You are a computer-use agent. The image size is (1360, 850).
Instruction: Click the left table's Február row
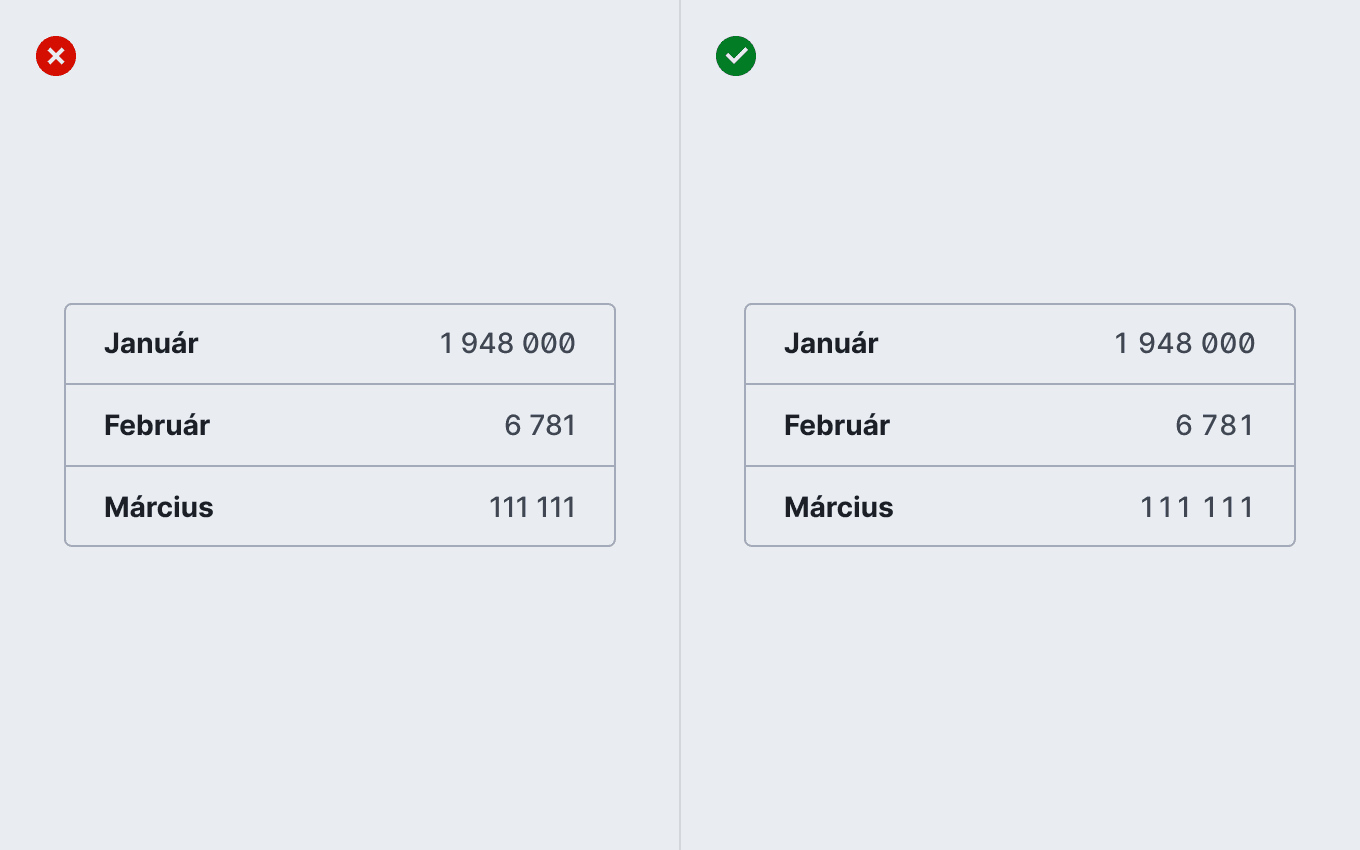(340, 425)
